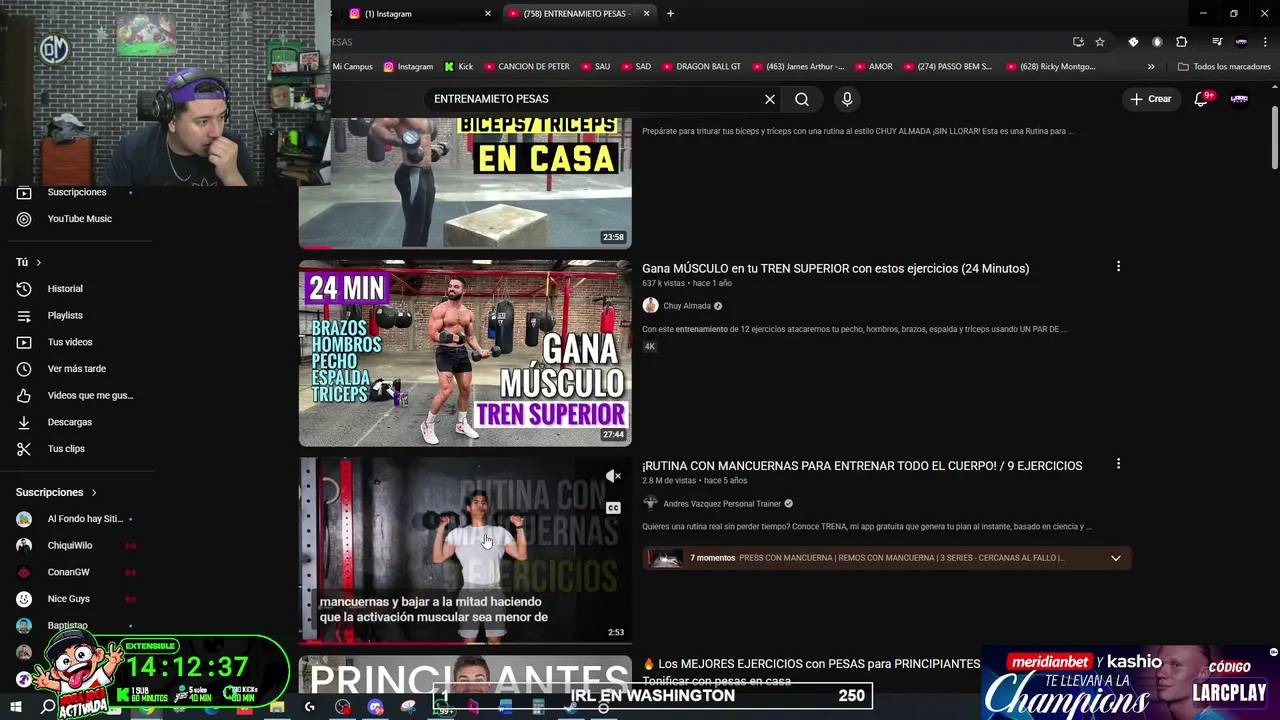Open Descargas in the sidebar
The height and width of the screenshot is (720, 1280).
(70, 422)
